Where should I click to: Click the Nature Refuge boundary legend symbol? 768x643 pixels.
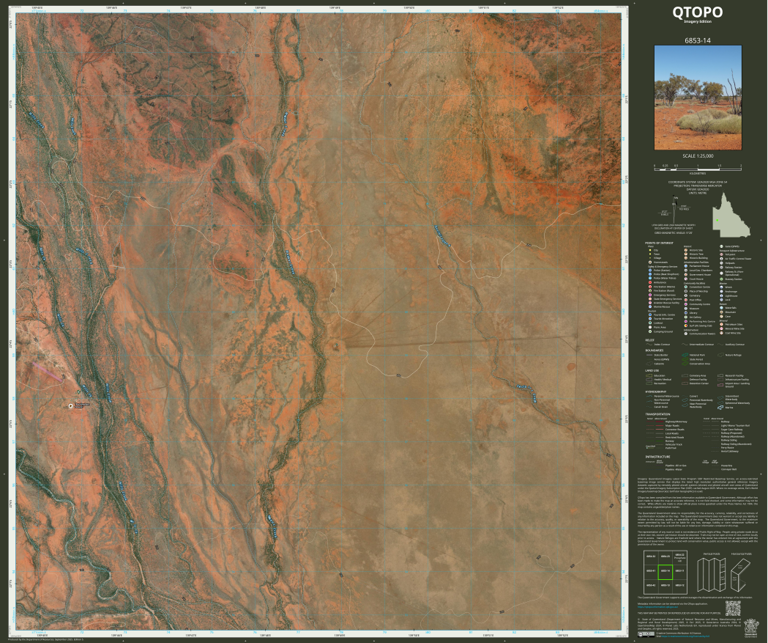[x=720, y=355]
